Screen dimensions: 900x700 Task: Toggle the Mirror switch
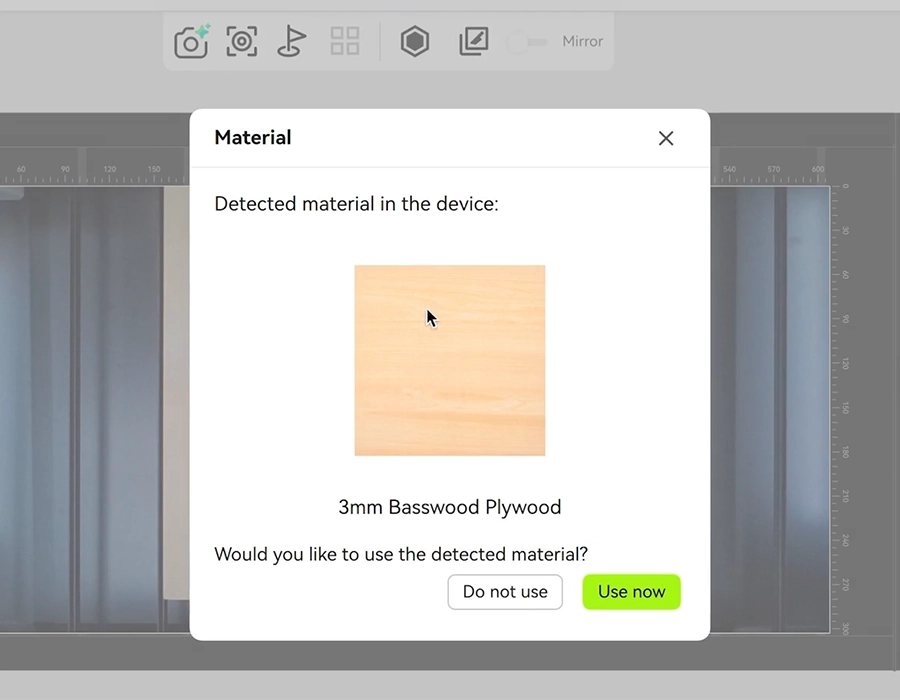[527, 42]
